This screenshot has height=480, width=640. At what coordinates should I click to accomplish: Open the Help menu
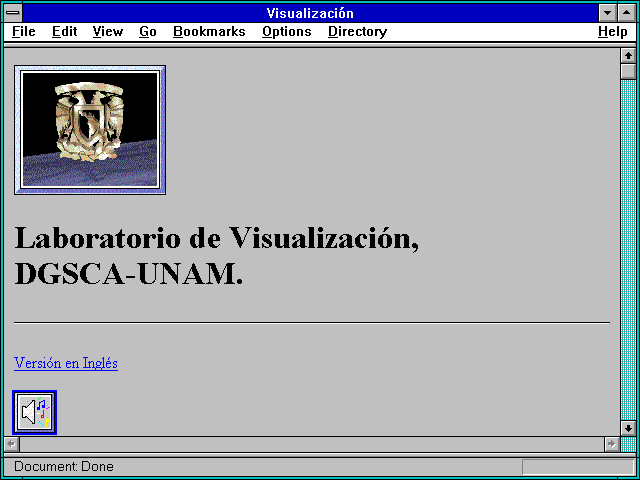pos(613,32)
